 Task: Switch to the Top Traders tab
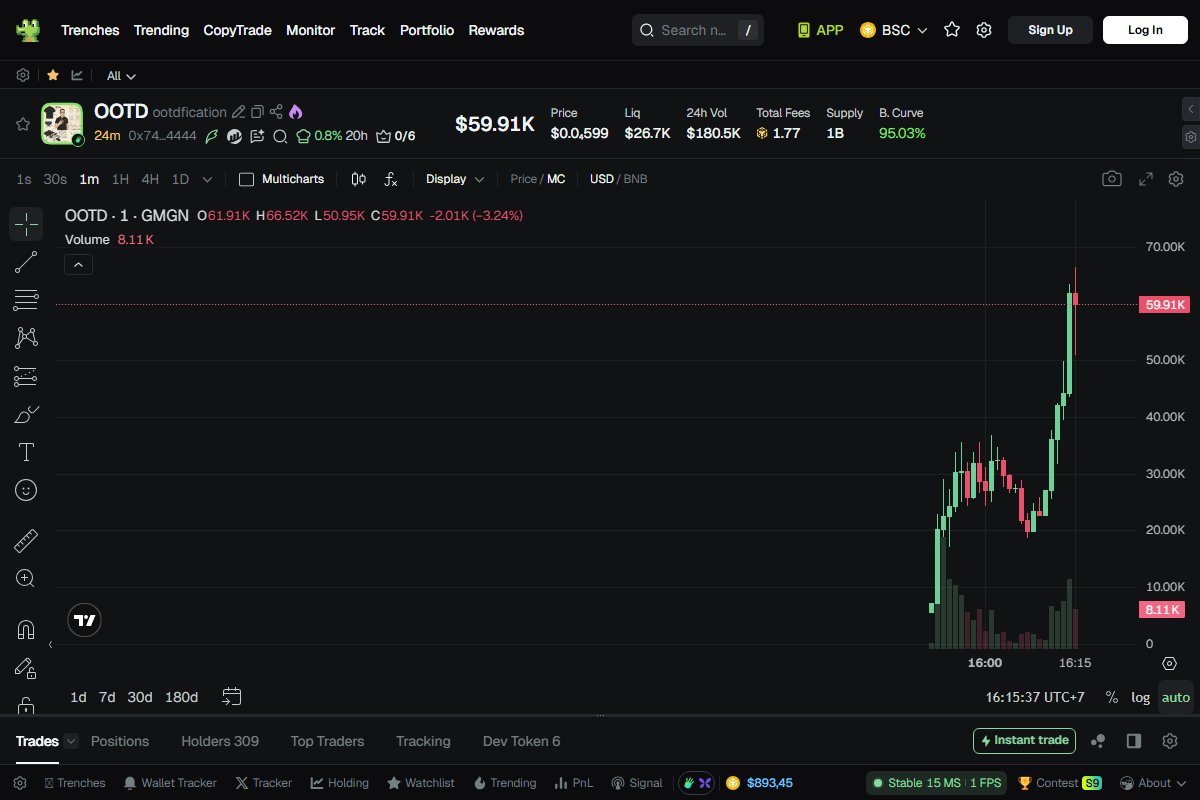[327, 741]
